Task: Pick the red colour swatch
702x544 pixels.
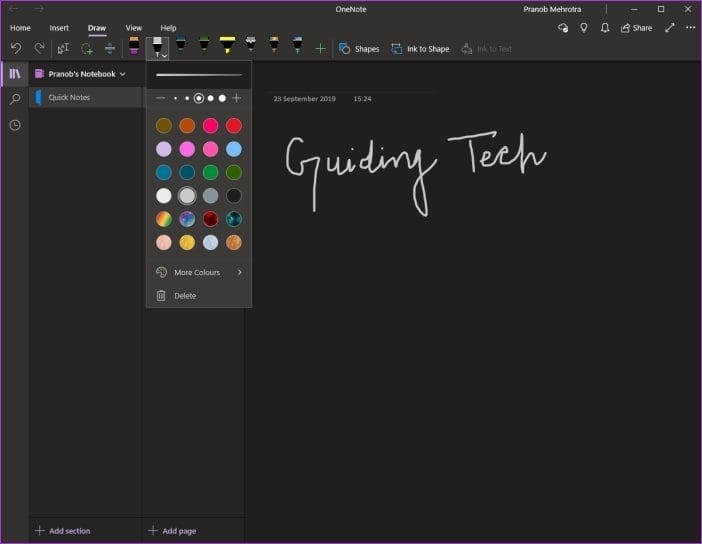Action: click(x=234, y=126)
